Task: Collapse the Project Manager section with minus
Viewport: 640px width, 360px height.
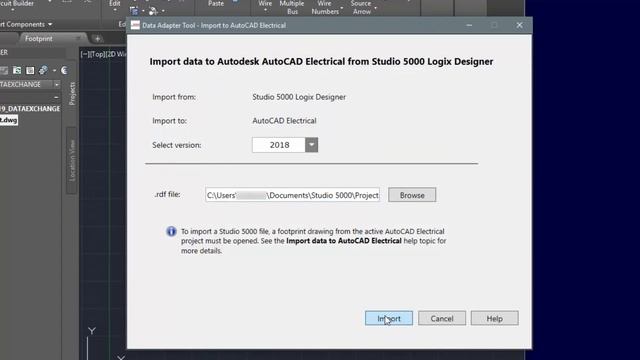Action: (x=56, y=97)
